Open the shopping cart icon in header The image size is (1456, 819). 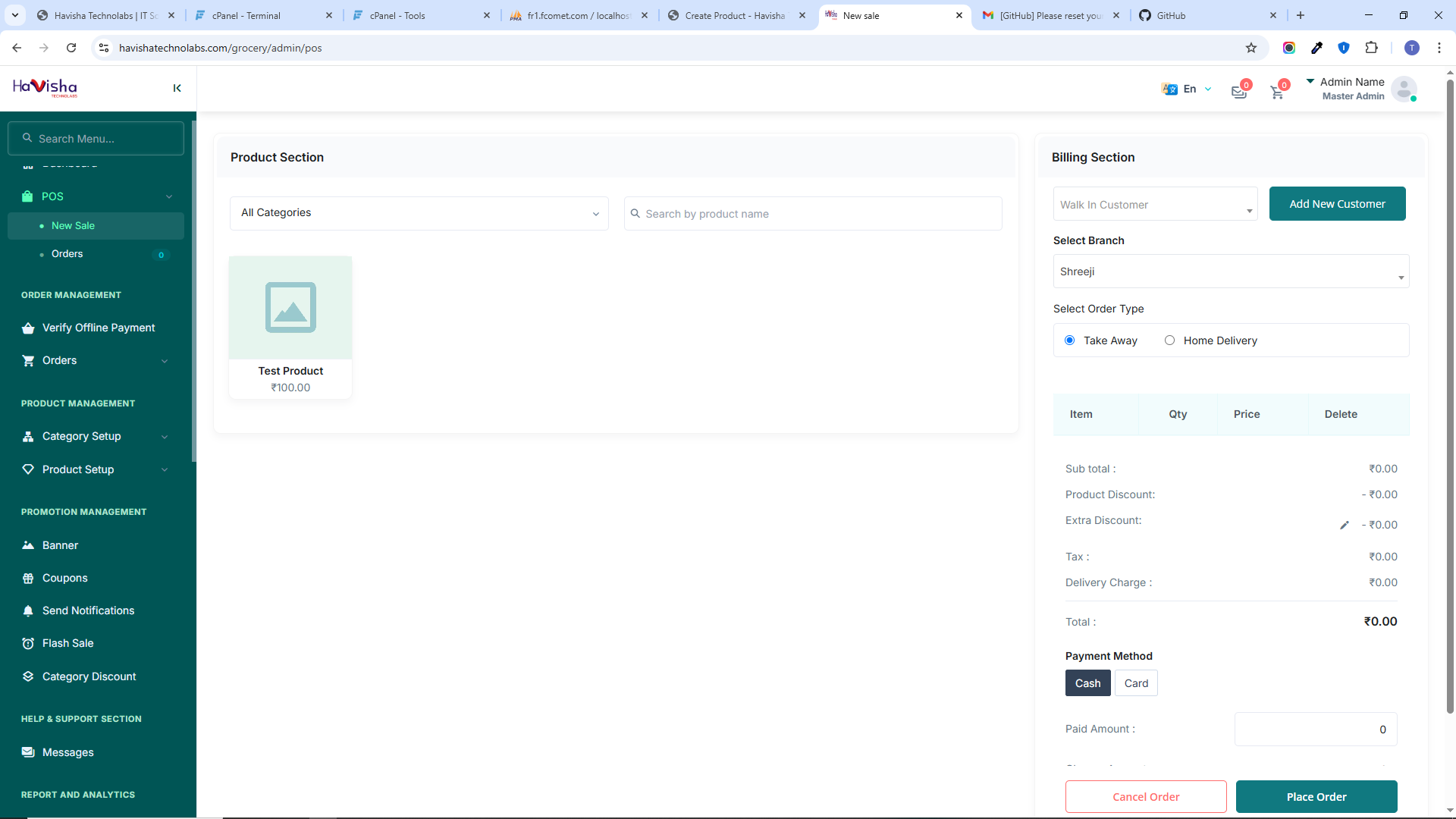coord(1277,92)
